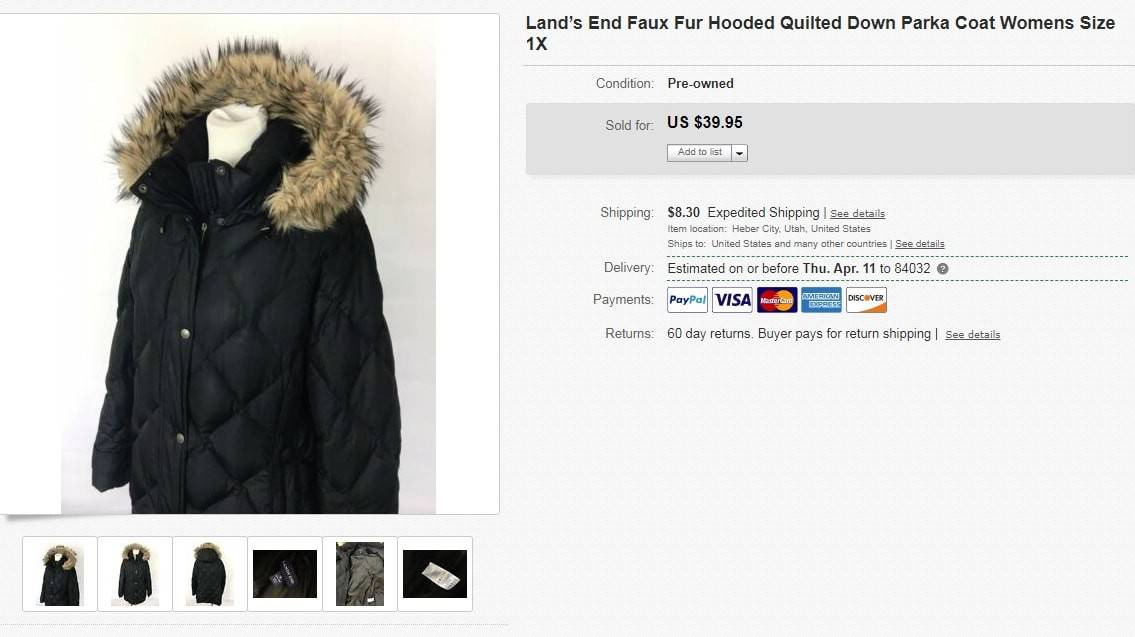This screenshot has height=637, width=1135.
Task: Select third thumbnail showing coat back
Action: [x=210, y=574]
